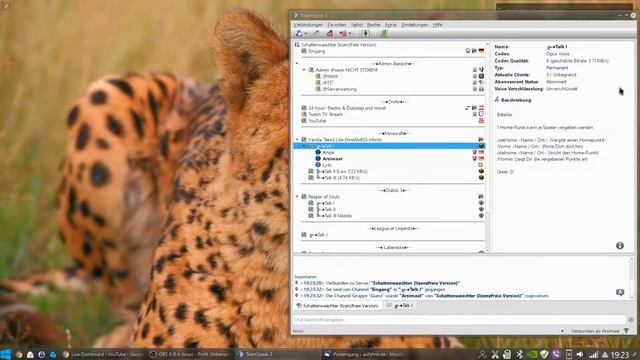Select the 24 hours Electro & Dubstep channel
The width and height of the screenshot is (640, 360).
coord(347,108)
